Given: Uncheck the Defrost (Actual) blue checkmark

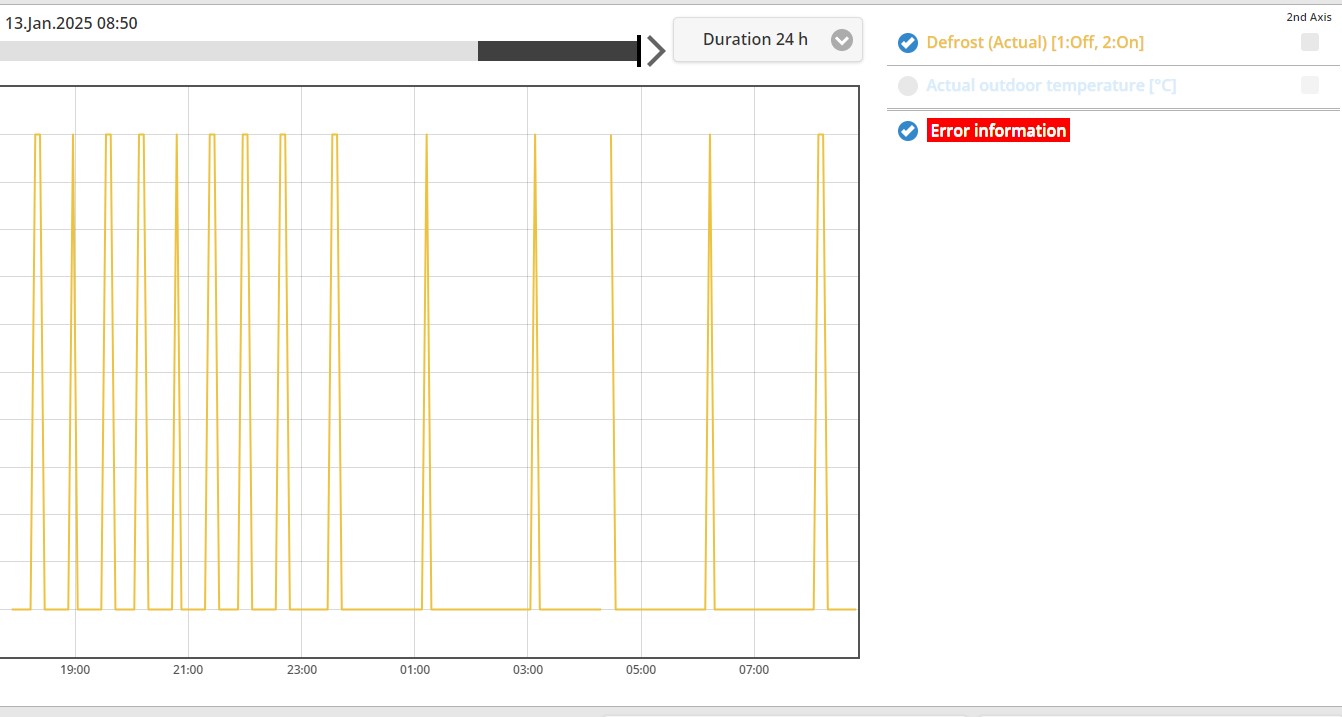Looking at the screenshot, I should click(908, 43).
